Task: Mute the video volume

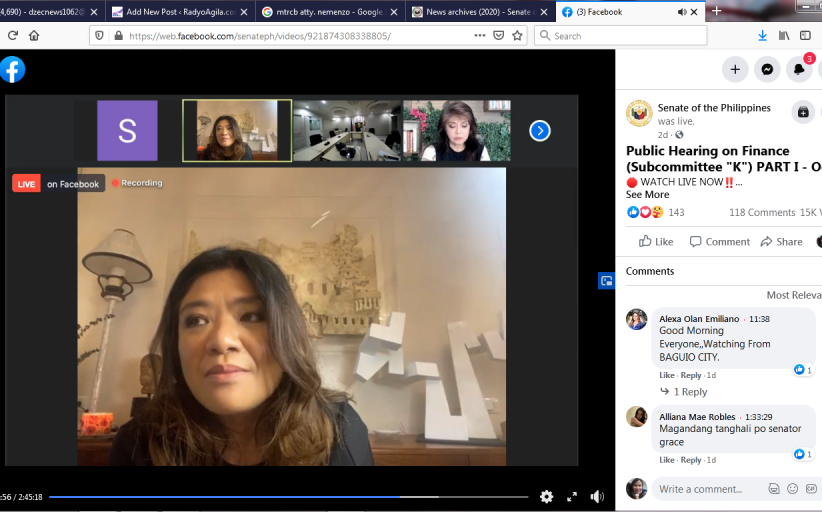Action: 597,496
